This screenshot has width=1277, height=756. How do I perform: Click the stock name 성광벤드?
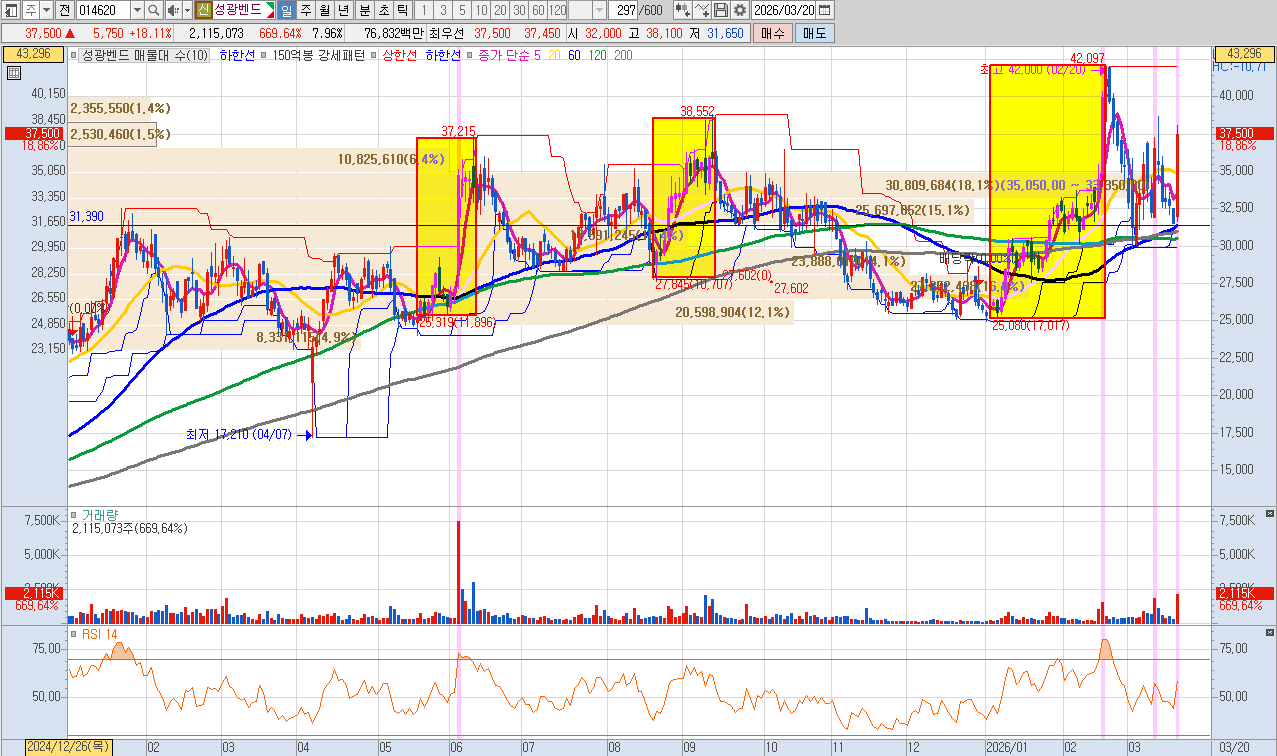tap(237, 10)
